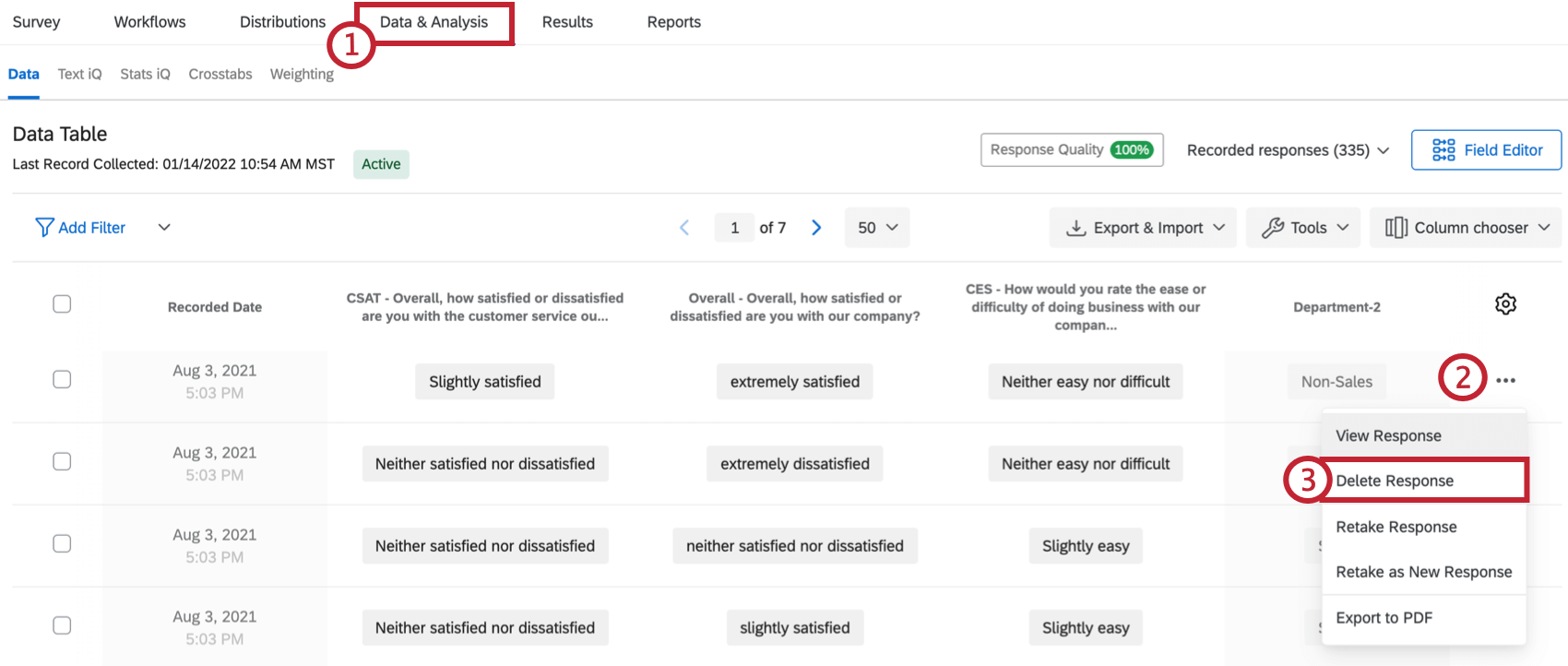Open the three-dot row actions menu

[x=1505, y=381]
